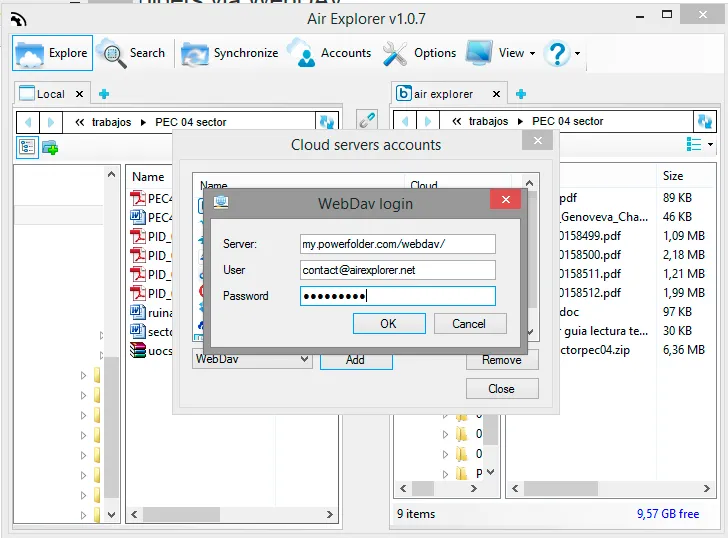Viewport: 728px width, 538px height.
Task: Expand the help dropdown arrow
Action: click(x=577, y=53)
